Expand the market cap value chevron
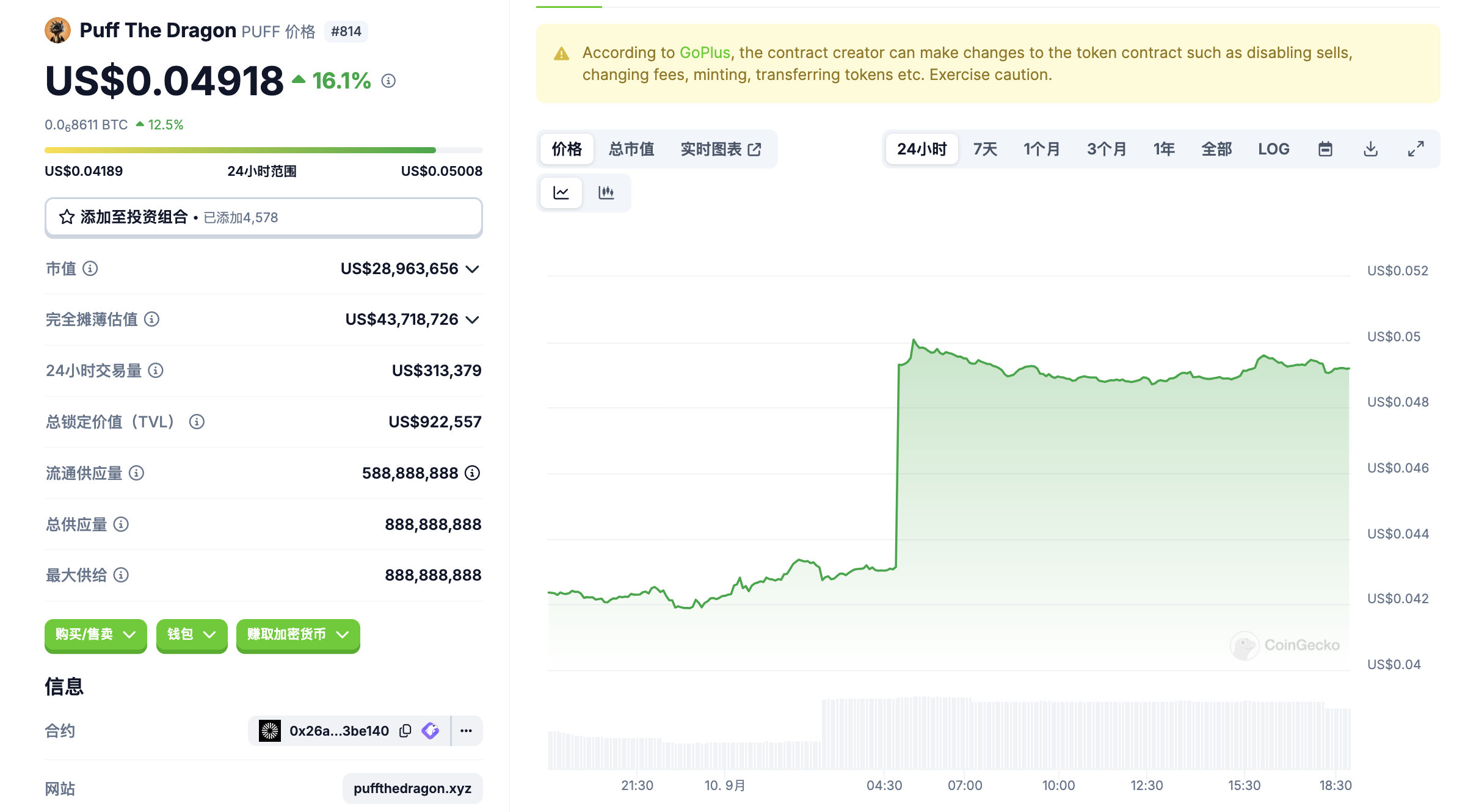Screen dimensions: 1479x812 (x=472, y=269)
